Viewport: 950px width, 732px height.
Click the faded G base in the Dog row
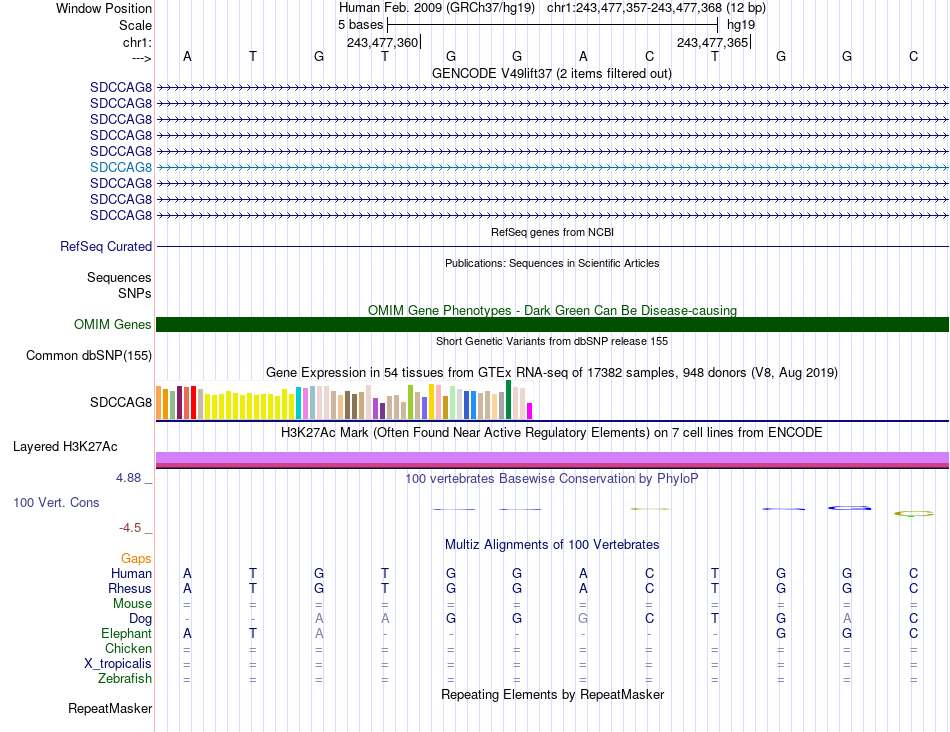(x=583, y=618)
